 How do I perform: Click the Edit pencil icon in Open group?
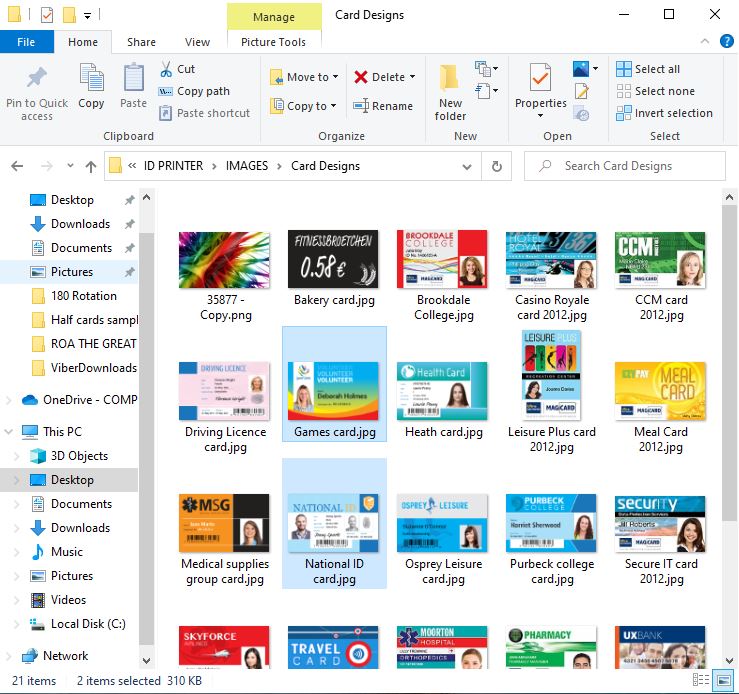click(x=582, y=90)
